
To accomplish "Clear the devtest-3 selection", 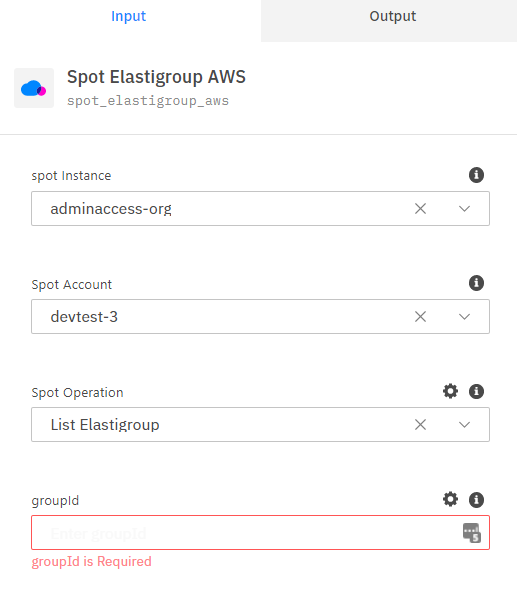I will point(420,316).
